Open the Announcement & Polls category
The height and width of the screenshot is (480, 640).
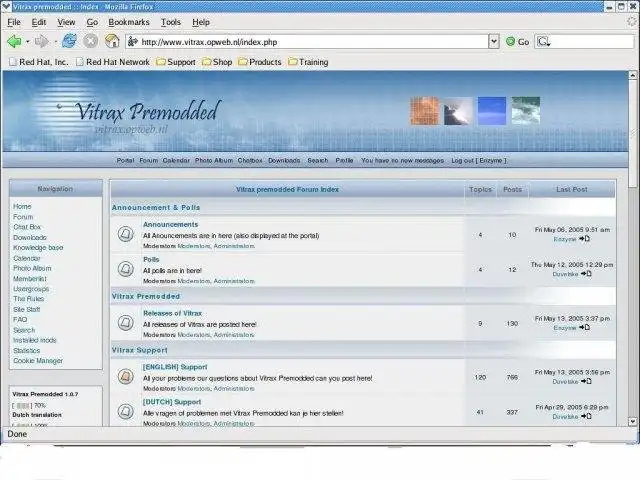tap(156, 207)
